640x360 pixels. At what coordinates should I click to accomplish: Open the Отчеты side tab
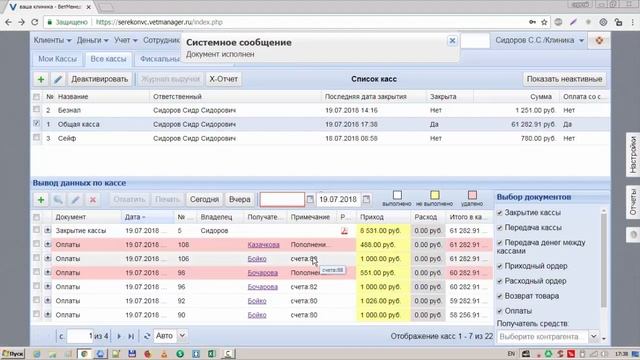(x=633, y=202)
